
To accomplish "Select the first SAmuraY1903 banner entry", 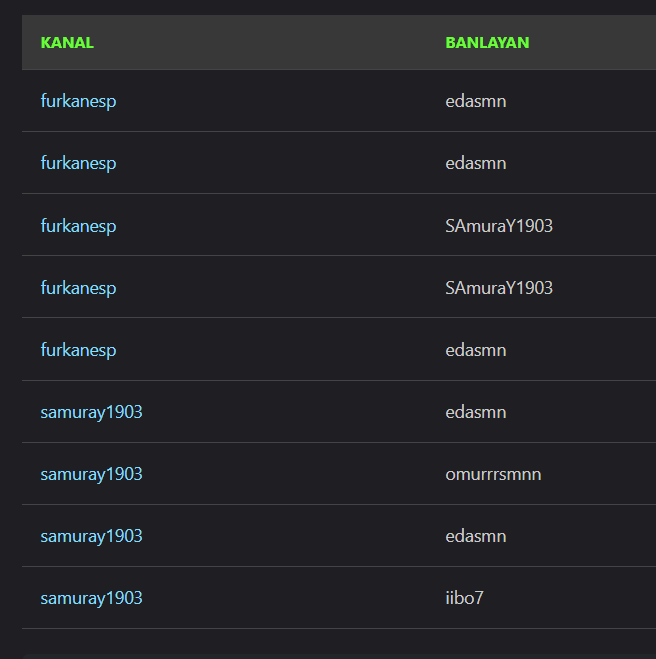I will (x=499, y=226).
